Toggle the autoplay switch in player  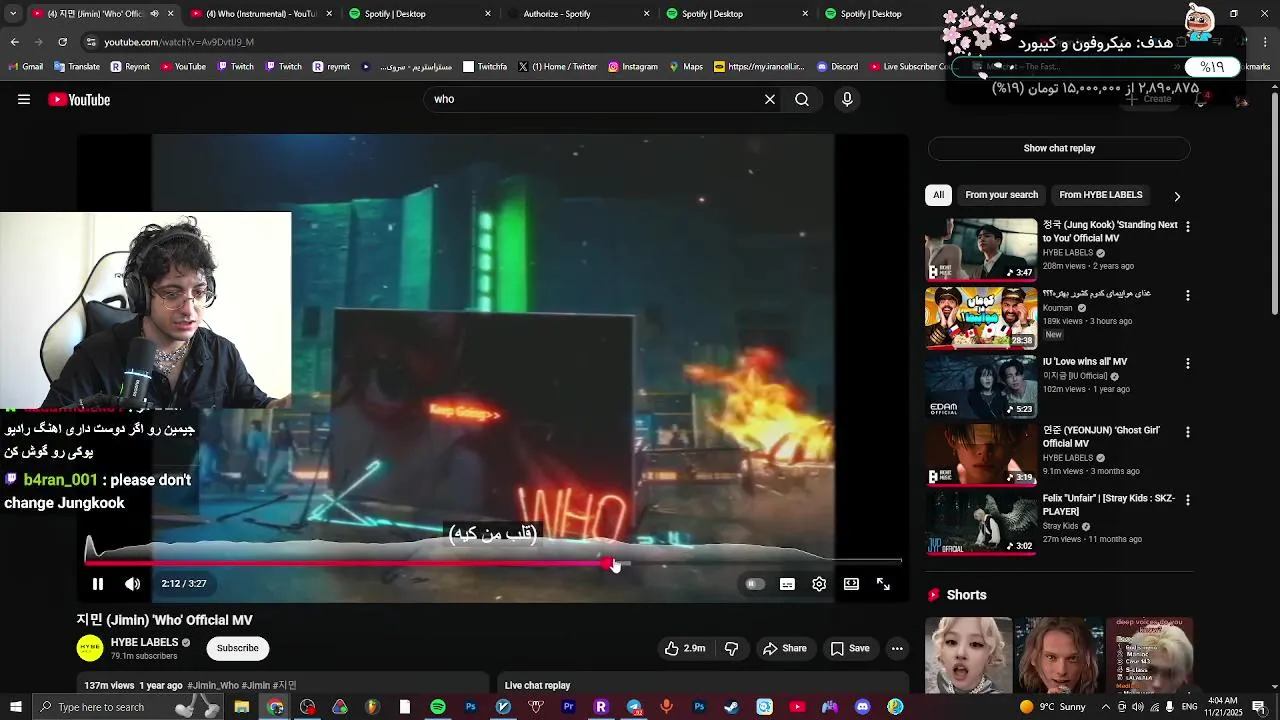755,584
